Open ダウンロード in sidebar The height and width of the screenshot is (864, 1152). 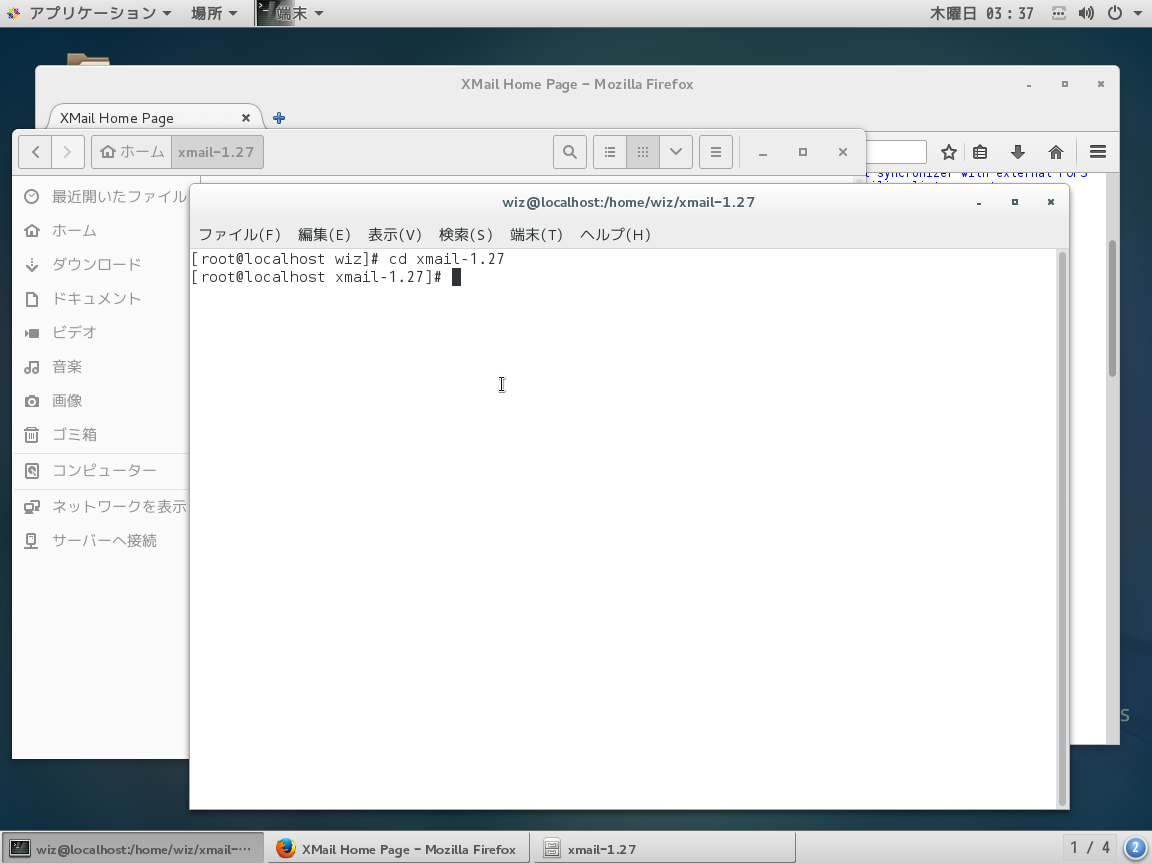coord(101,264)
